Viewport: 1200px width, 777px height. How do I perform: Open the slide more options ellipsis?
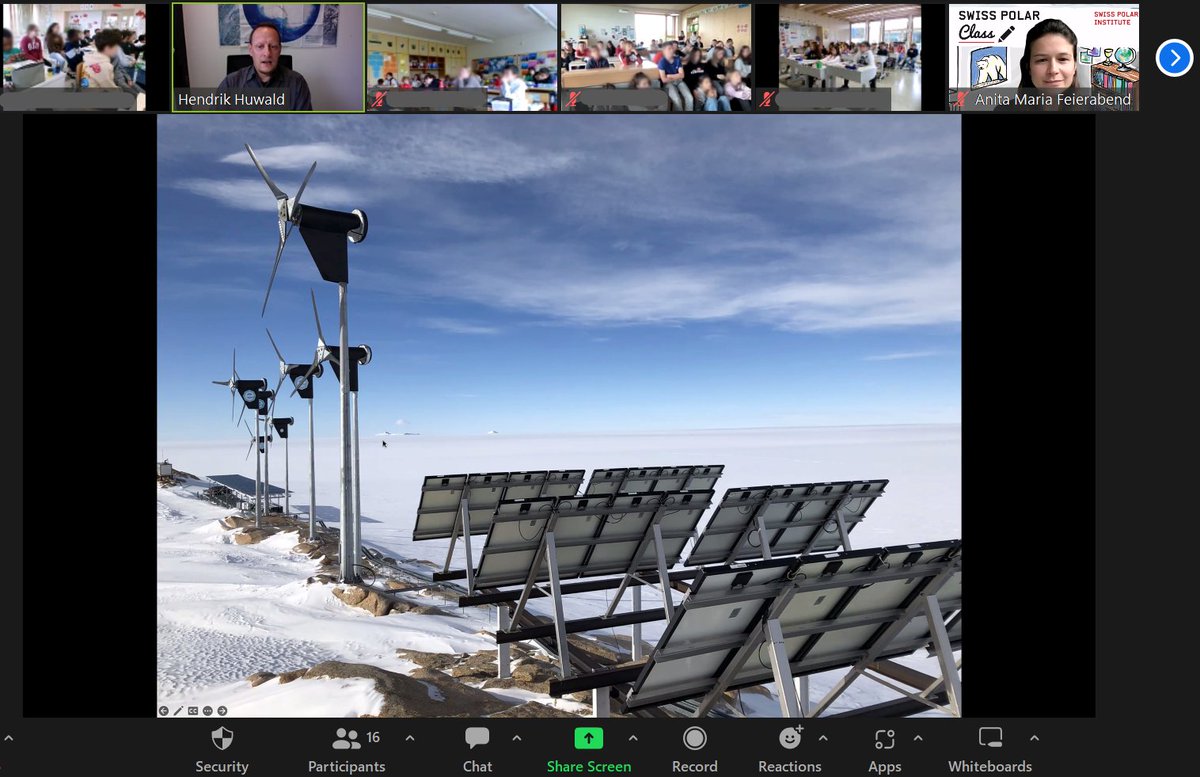point(207,711)
